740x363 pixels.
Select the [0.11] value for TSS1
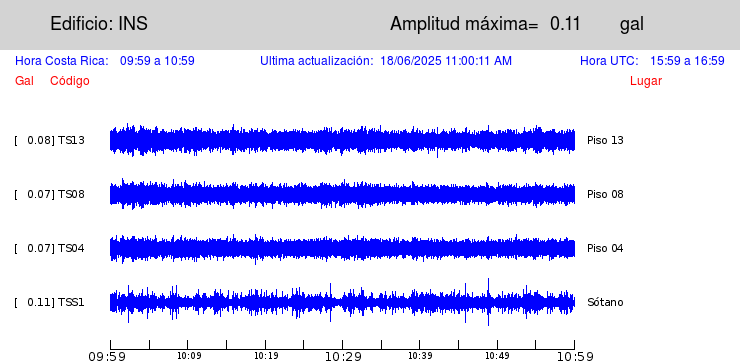34,302
